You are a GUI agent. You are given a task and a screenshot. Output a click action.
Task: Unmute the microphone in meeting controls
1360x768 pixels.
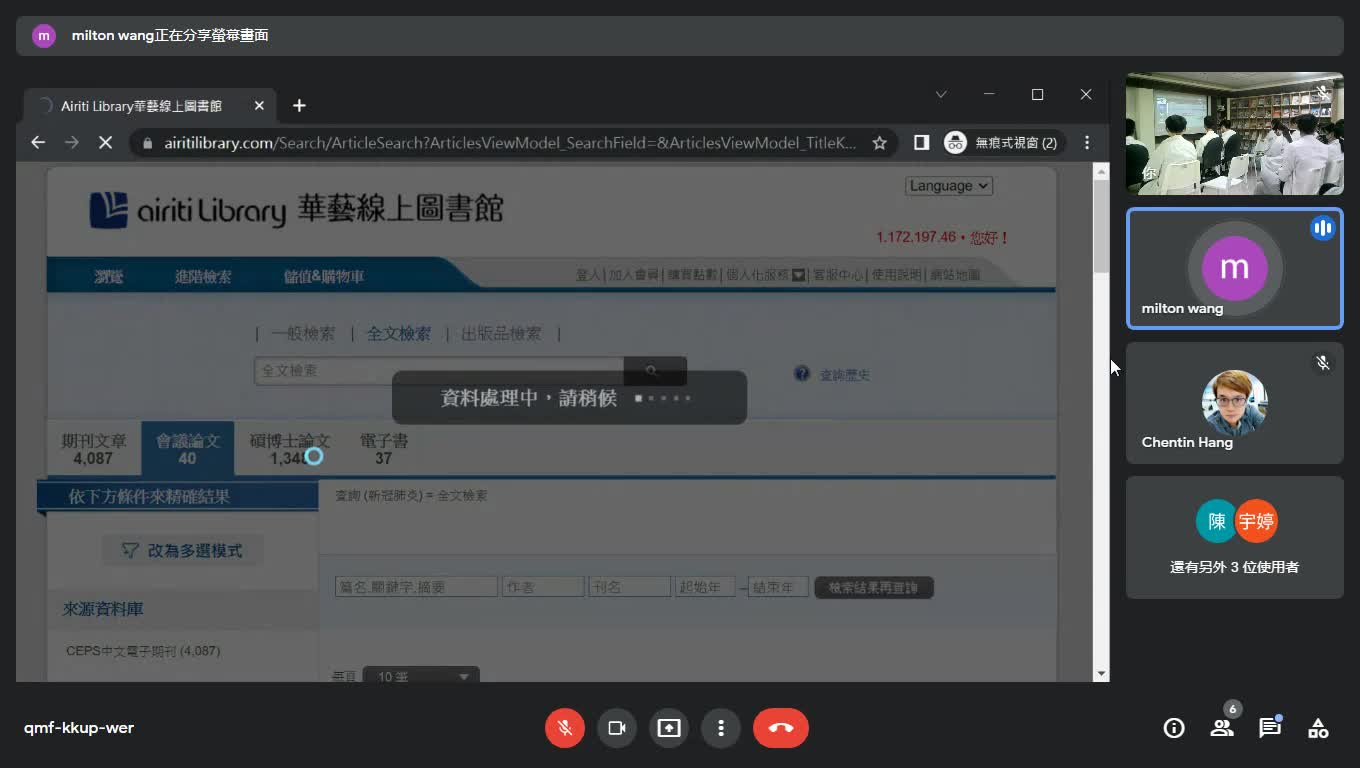pyautogui.click(x=565, y=728)
